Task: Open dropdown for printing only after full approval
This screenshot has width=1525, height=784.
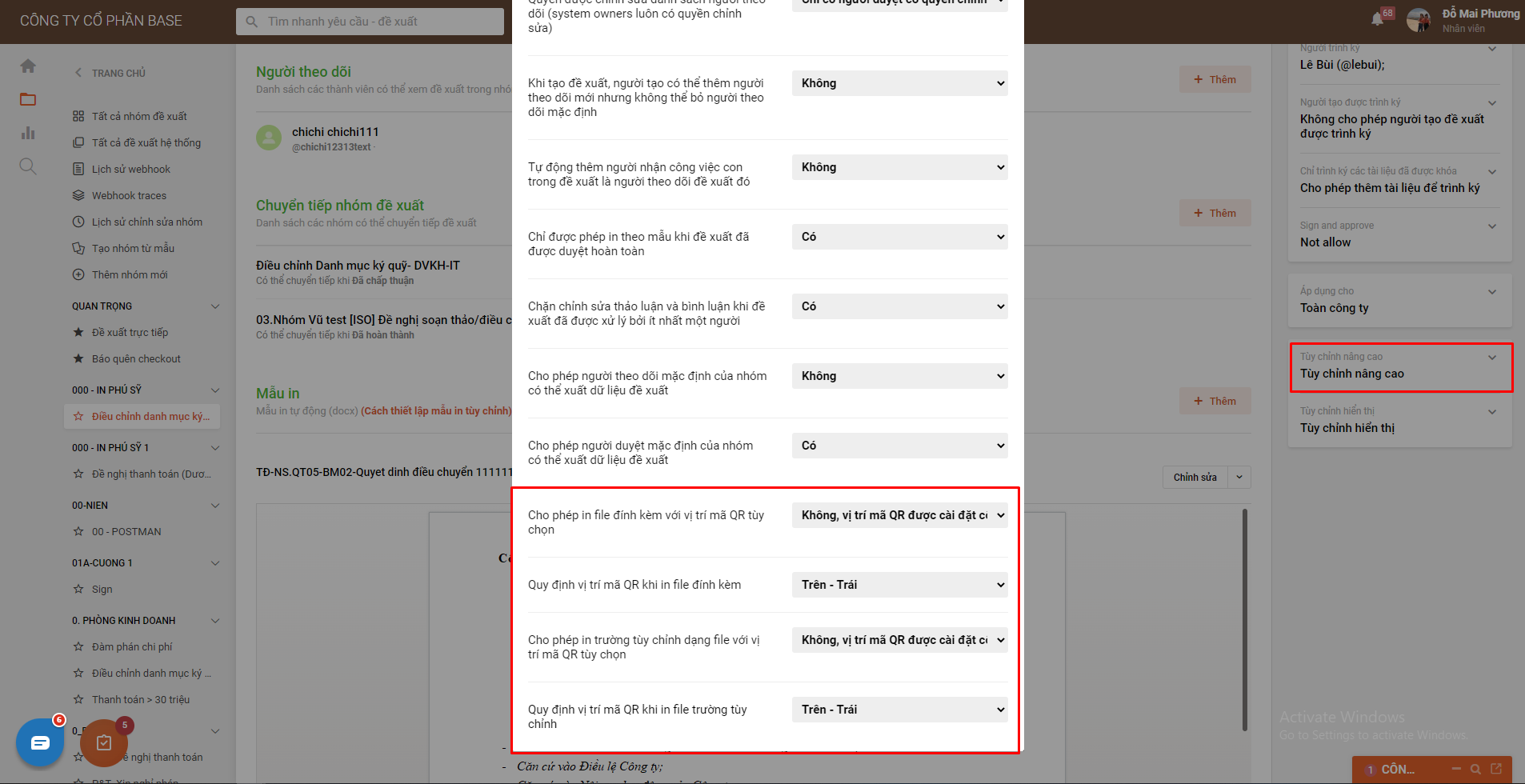Action: [899, 237]
